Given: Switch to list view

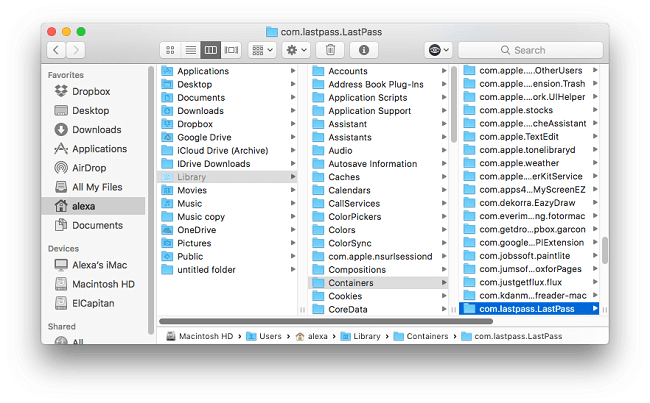Looking at the screenshot, I should (191, 50).
